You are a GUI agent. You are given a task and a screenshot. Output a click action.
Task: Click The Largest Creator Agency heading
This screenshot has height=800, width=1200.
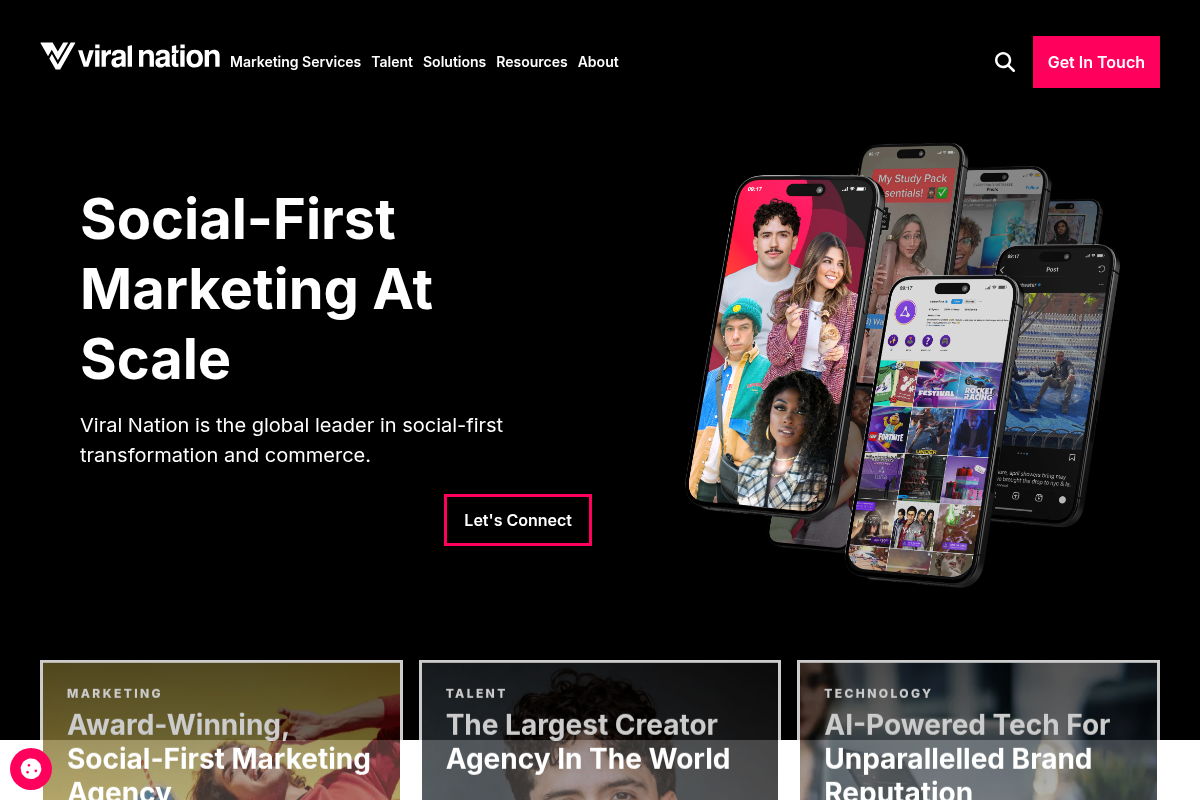point(588,741)
